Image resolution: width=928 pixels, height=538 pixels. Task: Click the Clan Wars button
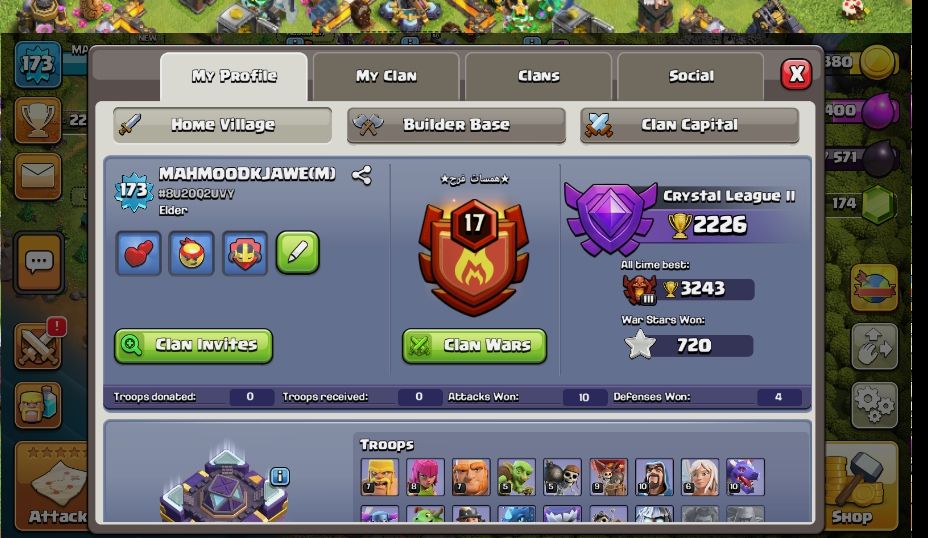point(474,346)
